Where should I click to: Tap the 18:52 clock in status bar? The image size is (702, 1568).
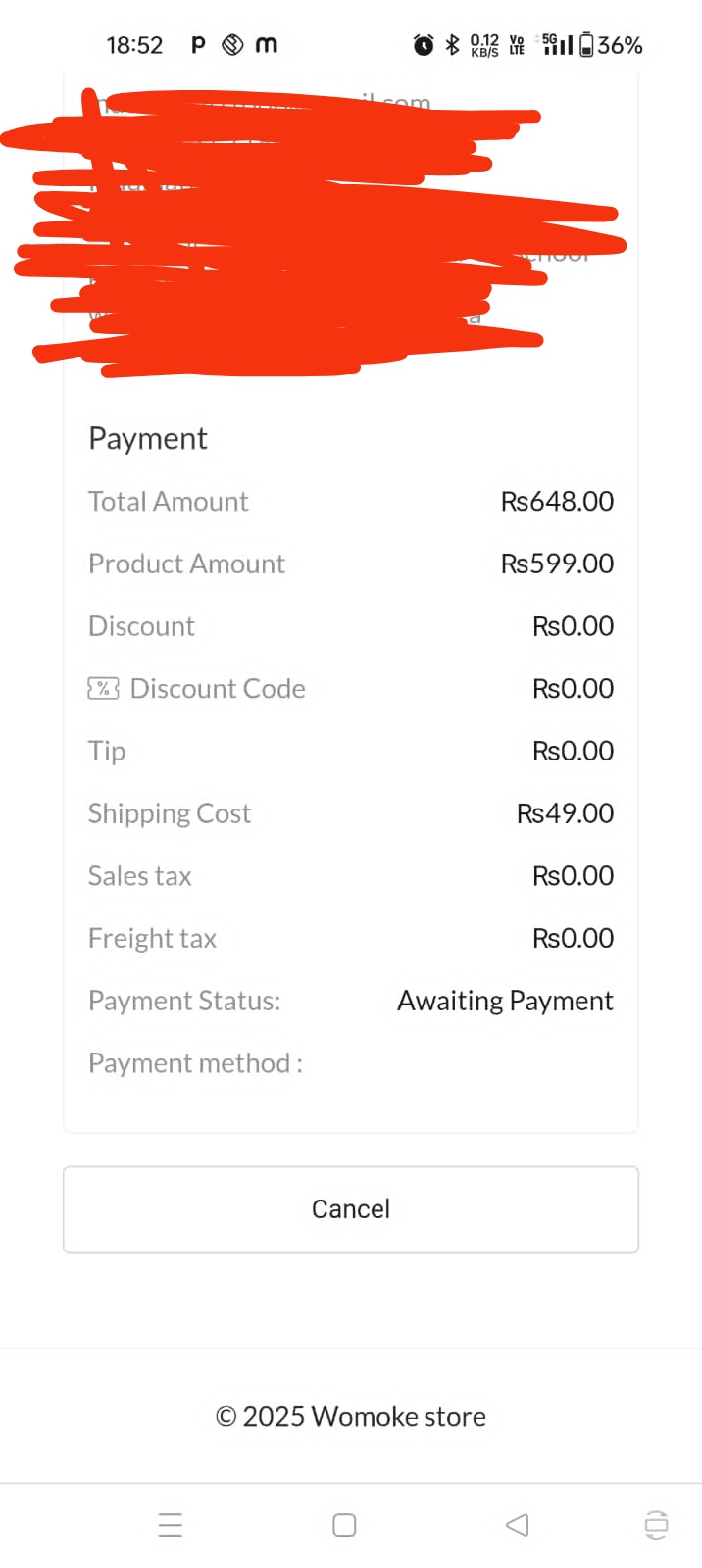click(x=134, y=45)
